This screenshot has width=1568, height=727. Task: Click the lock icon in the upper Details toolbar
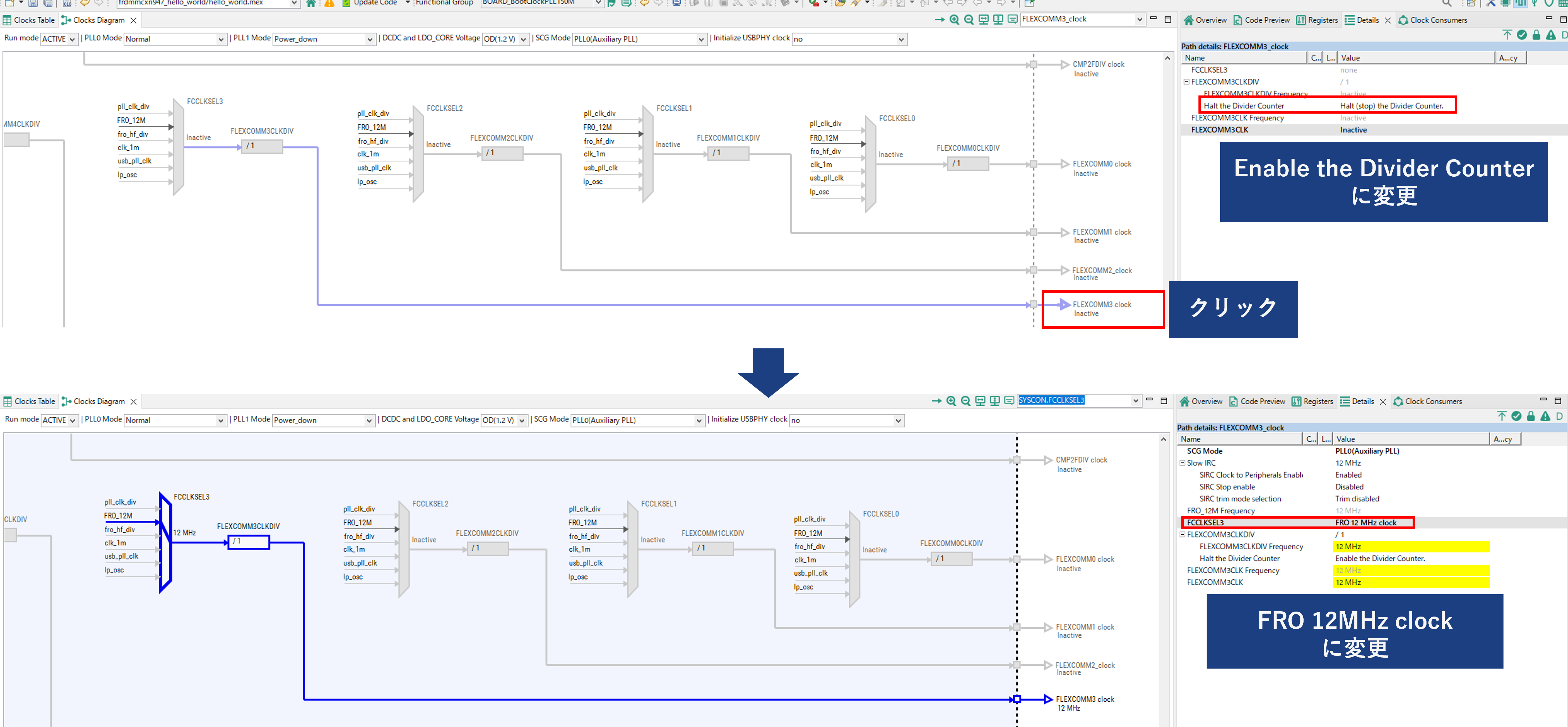click(1536, 35)
